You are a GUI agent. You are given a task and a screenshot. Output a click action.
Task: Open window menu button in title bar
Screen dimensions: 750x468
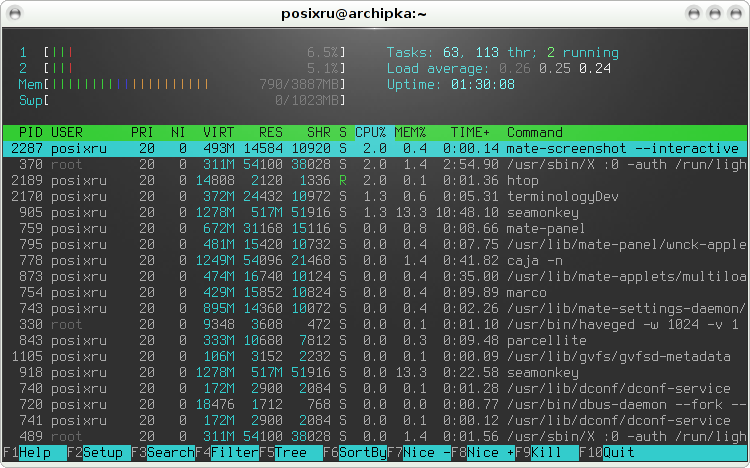[x=15, y=13]
